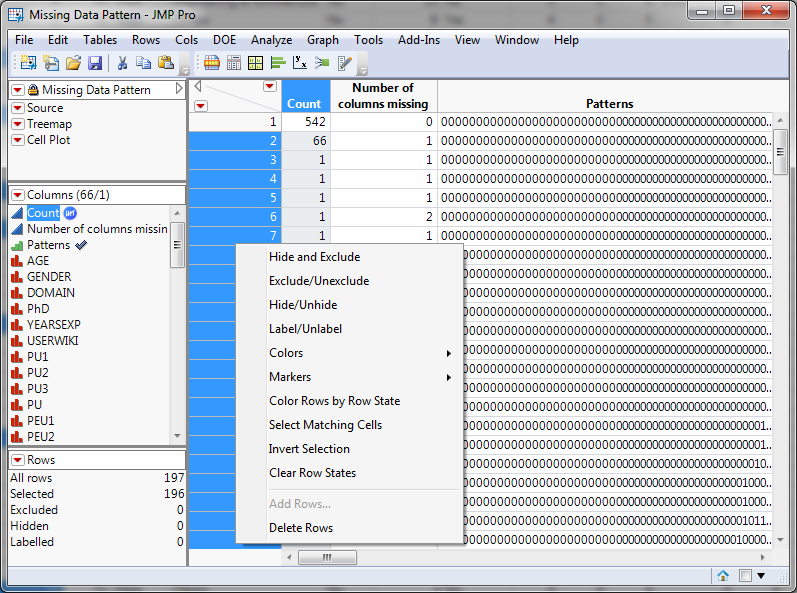Image resolution: width=797 pixels, height=593 pixels.
Task: Choose Label/Unlabel from context menu
Action: point(350,329)
